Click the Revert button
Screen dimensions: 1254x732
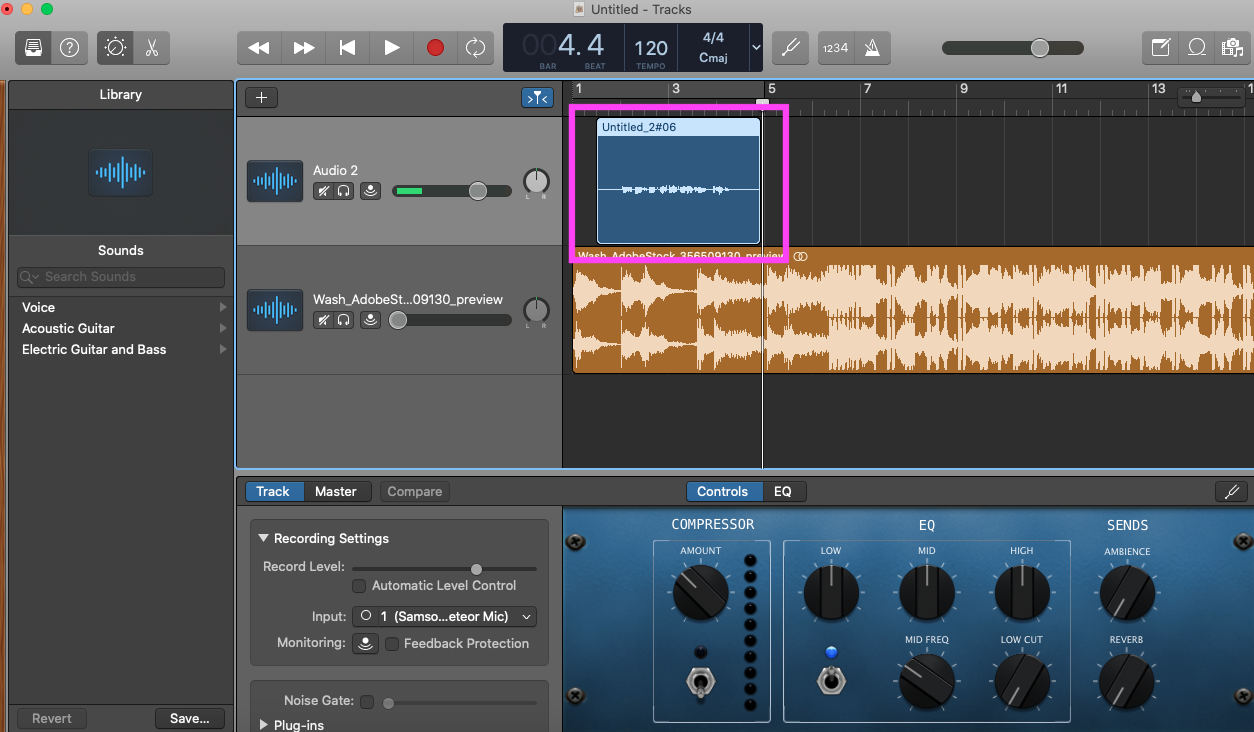tap(52, 718)
